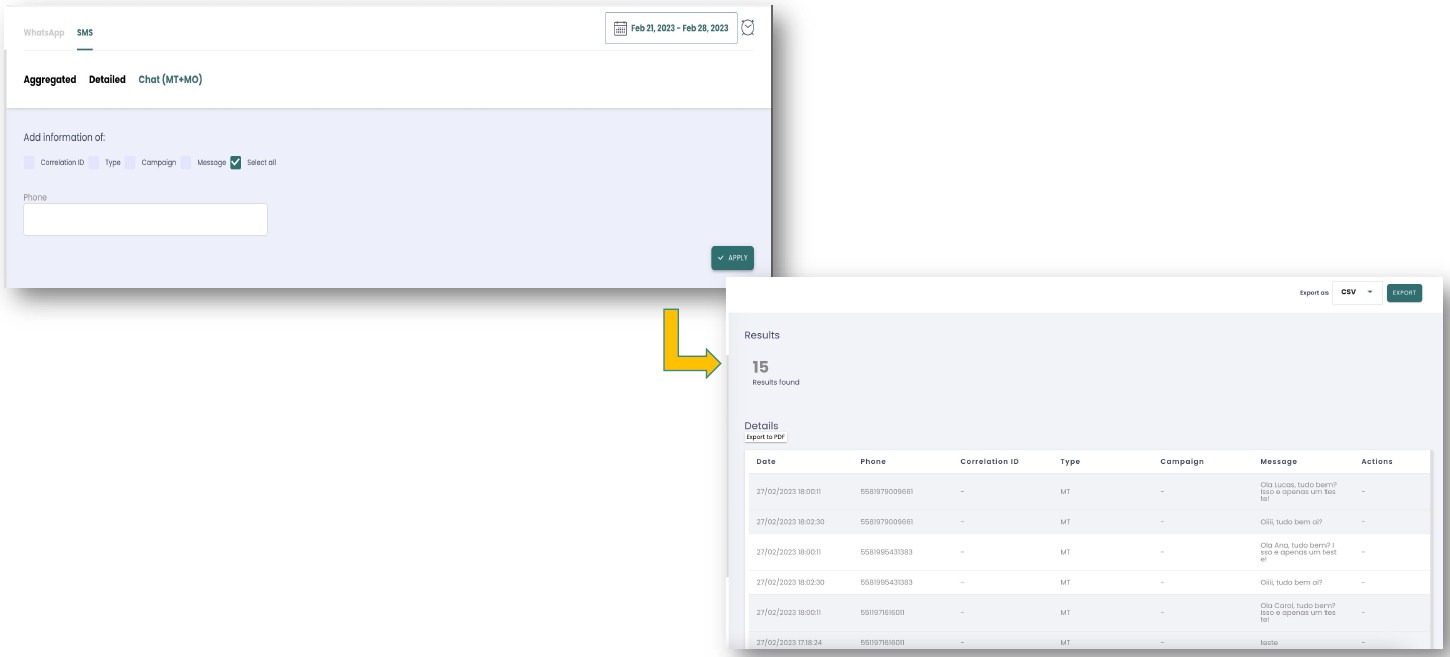Click the alarm clock icon

pyautogui.click(x=747, y=28)
